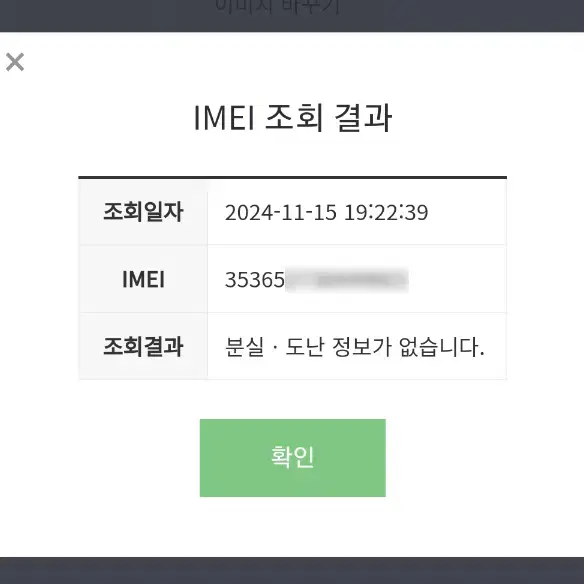The image size is (584, 584).
Task: Close the IMEI result dialog with X
Action: coord(15,62)
